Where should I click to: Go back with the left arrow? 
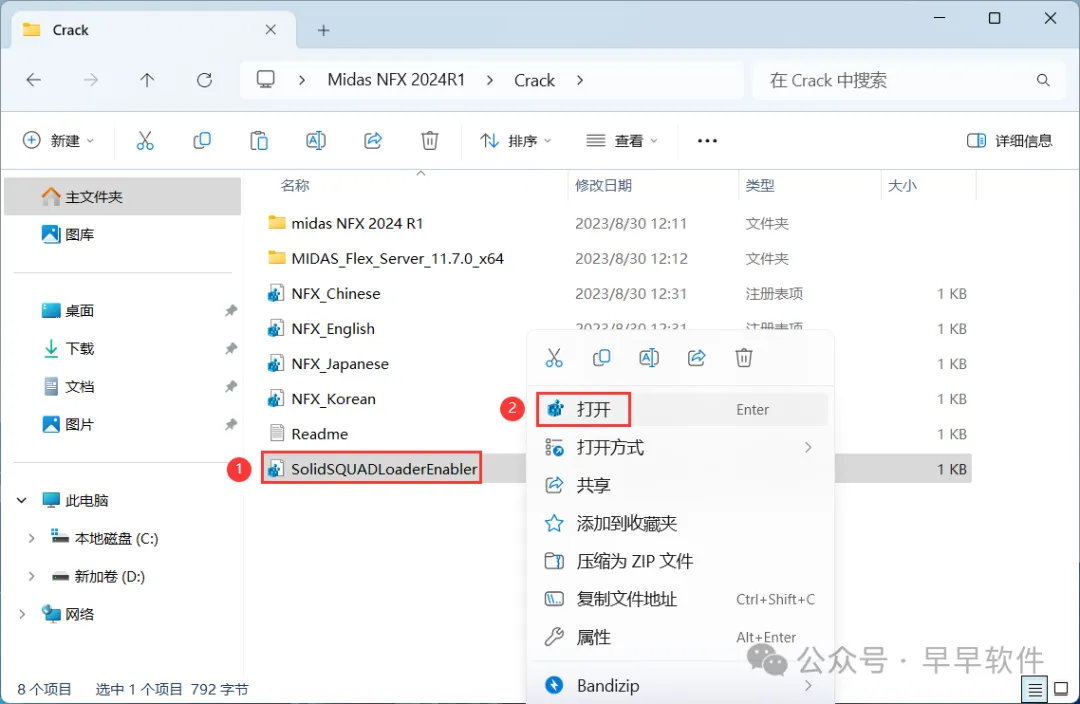pos(33,80)
